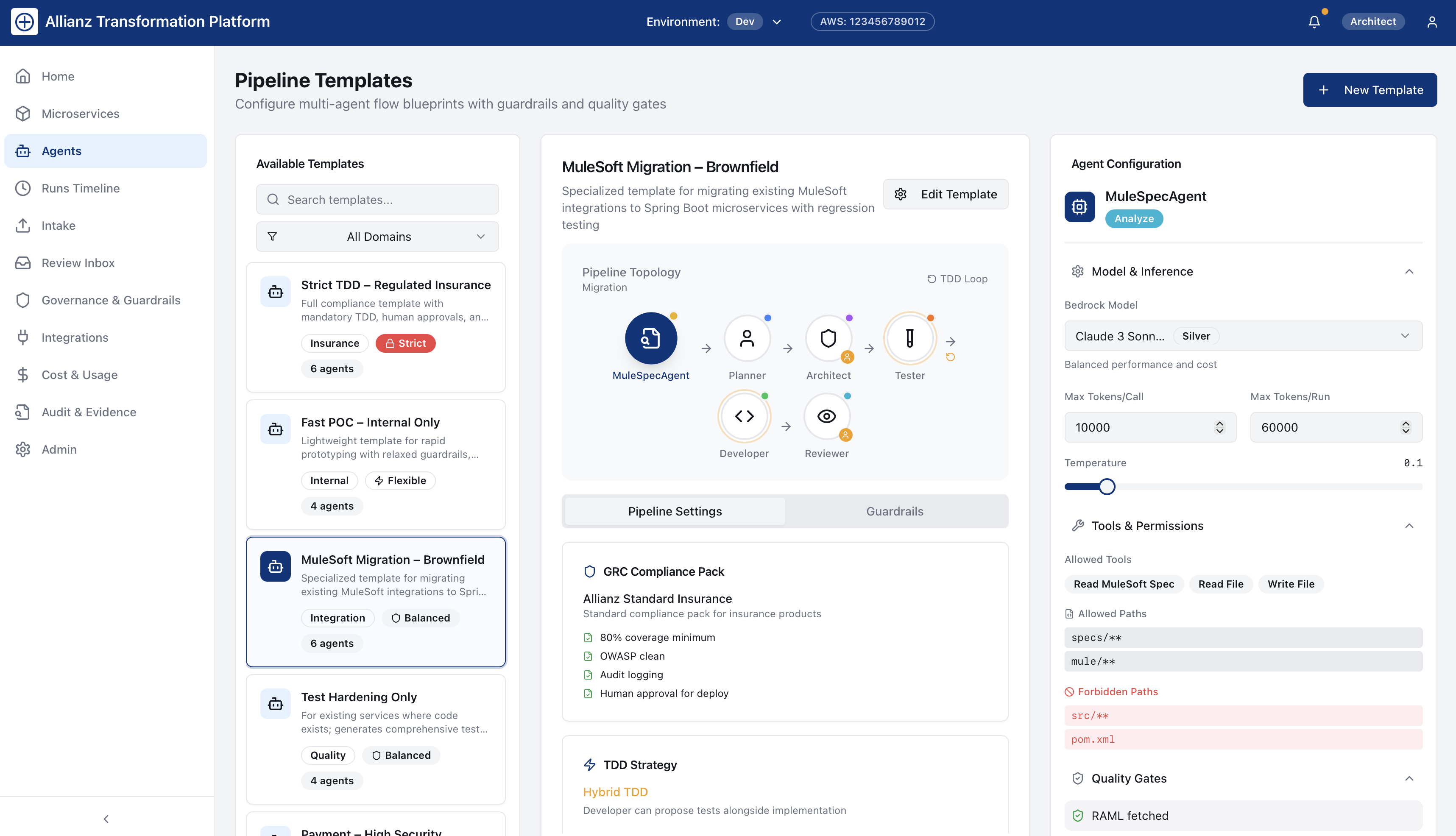The width and height of the screenshot is (1456, 836).
Task: Collapse the sidebar with chevron arrow
Action: point(106,819)
